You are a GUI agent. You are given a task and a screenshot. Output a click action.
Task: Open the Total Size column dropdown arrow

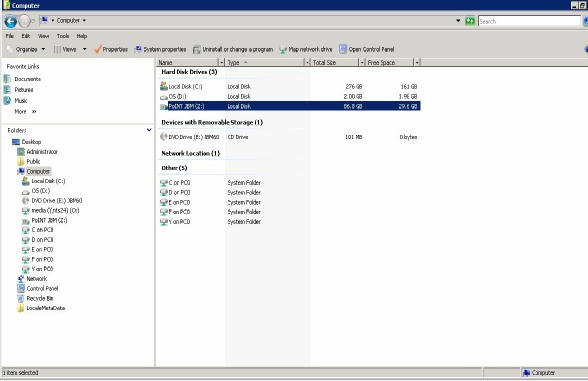click(x=362, y=62)
